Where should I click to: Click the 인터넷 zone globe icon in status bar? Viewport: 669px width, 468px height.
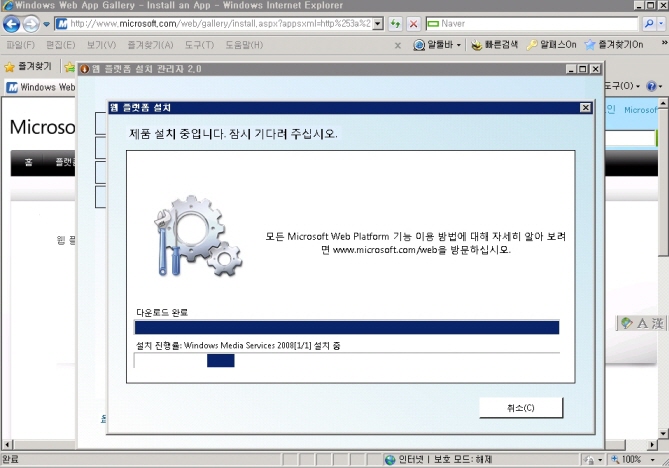[390, 459]
